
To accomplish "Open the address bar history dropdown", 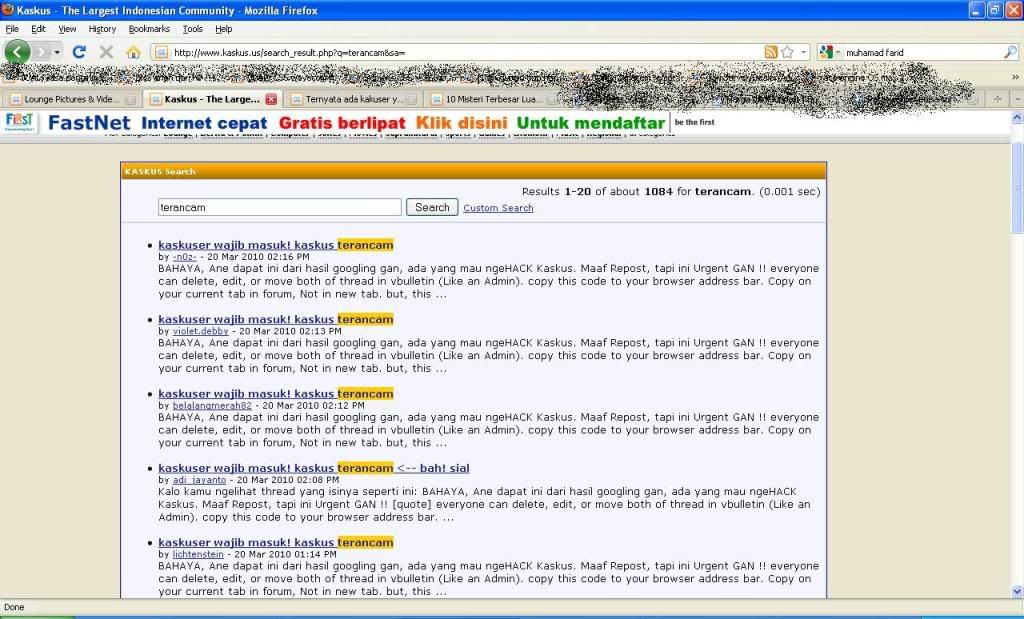I will 803,52.
